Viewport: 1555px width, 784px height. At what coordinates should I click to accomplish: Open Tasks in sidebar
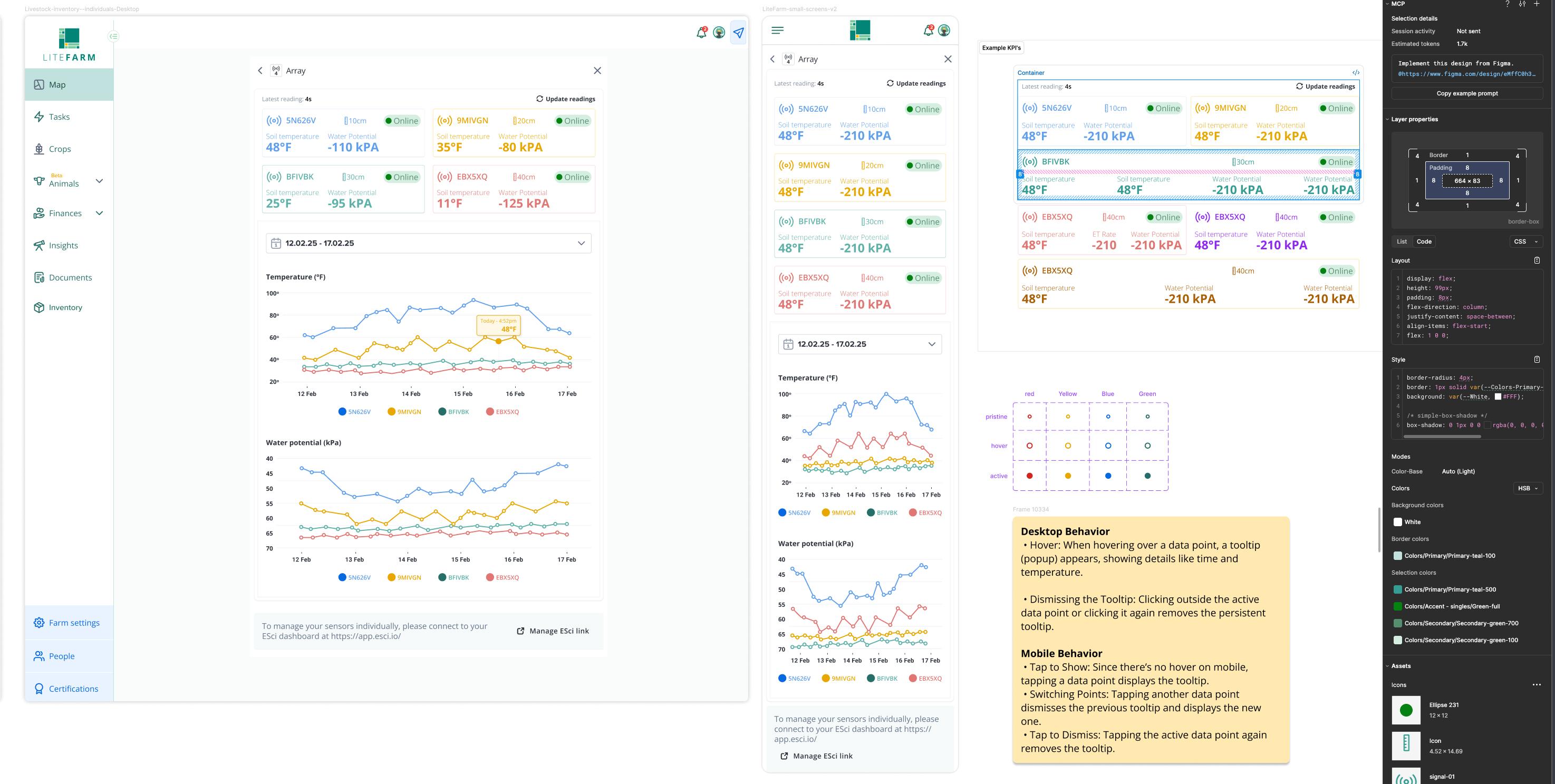(69, 117)
